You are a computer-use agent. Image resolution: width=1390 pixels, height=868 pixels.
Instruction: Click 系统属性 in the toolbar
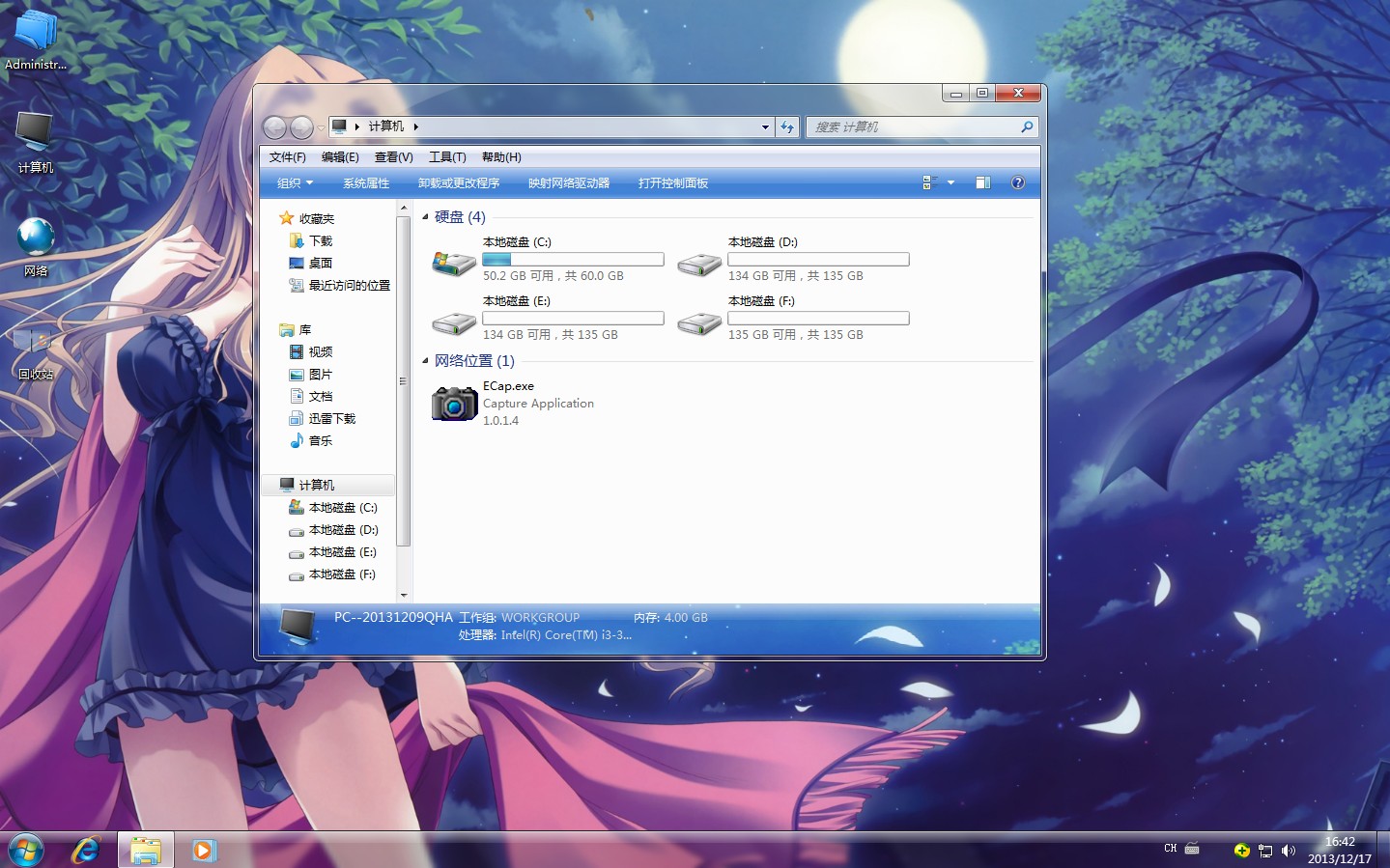(366, 183)
